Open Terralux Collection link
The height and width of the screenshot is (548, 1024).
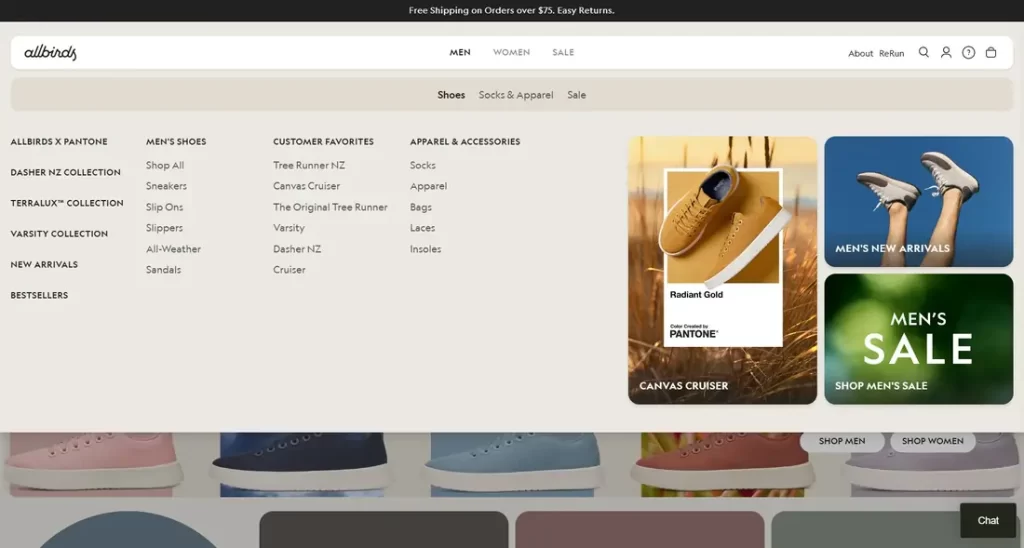click(67, 203)
